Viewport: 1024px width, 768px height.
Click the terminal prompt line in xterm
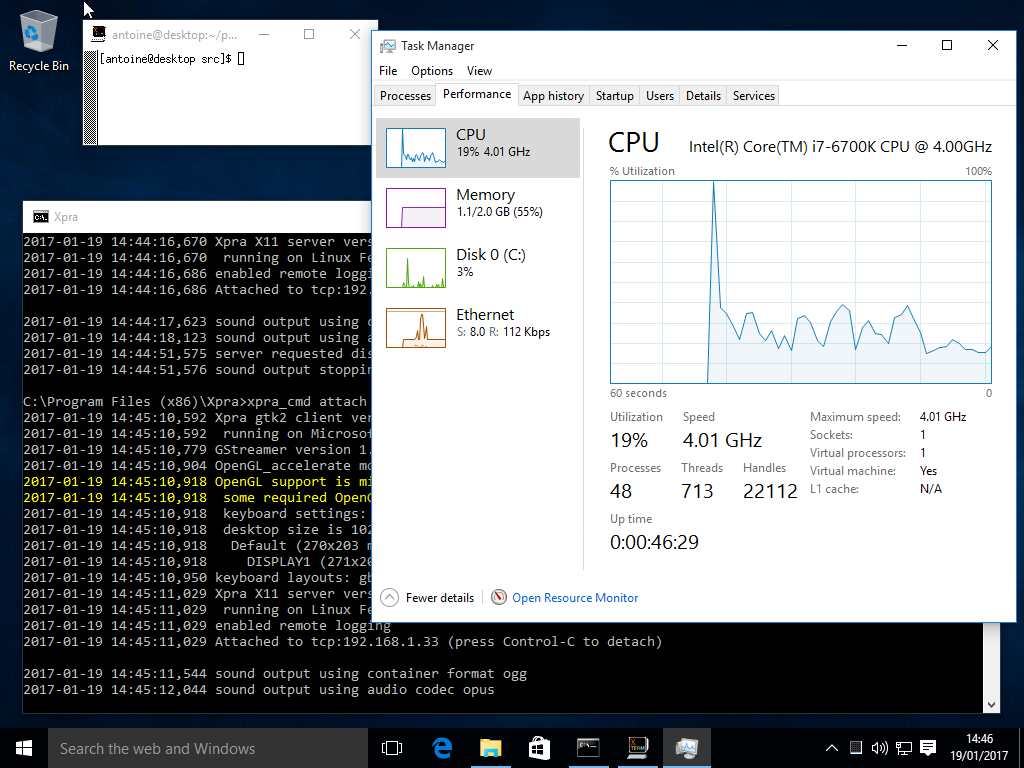[172, 59]
